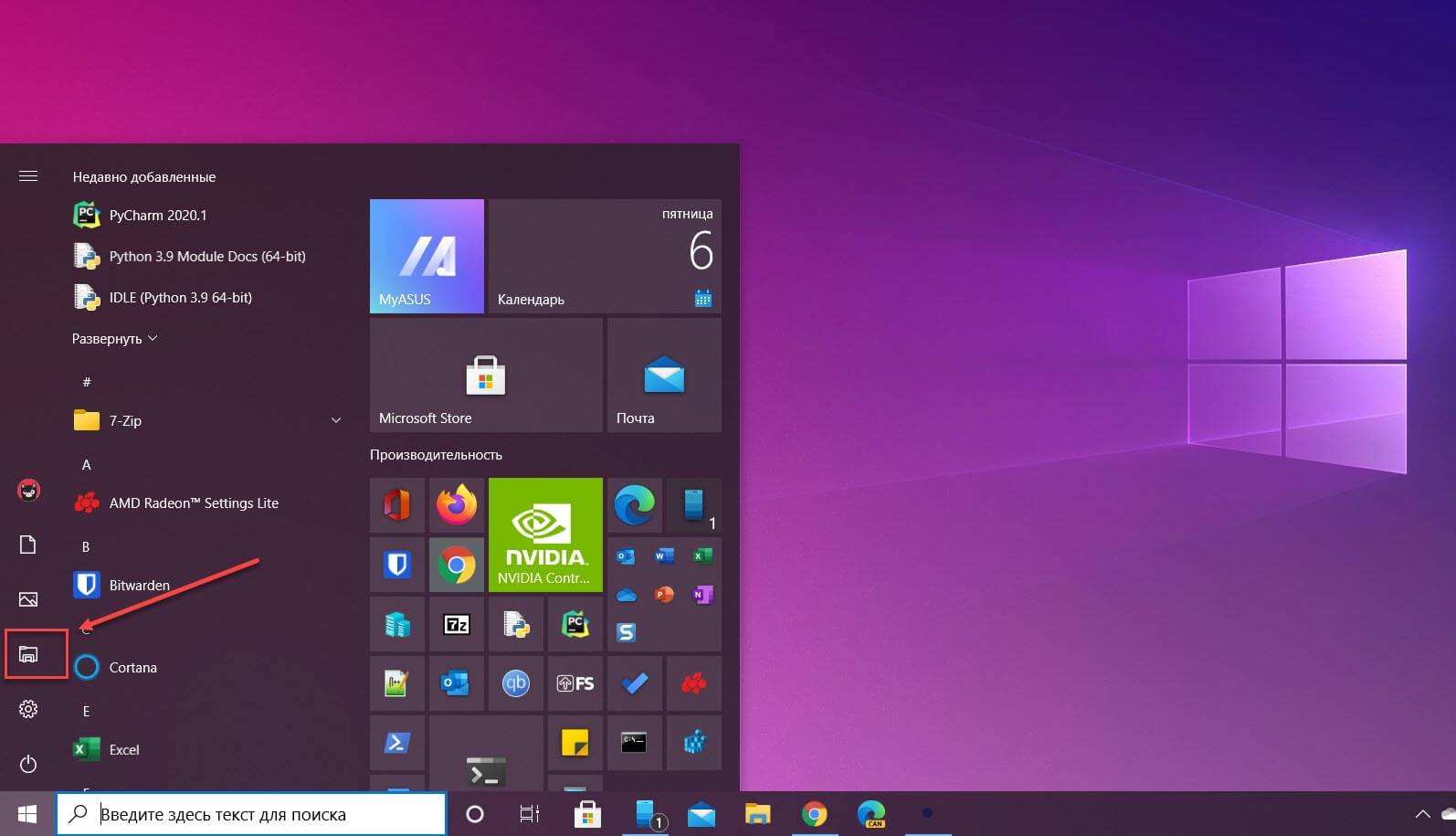Open Documents from the Start sidebar
1456x836 pixels.
tap(28, 545)
